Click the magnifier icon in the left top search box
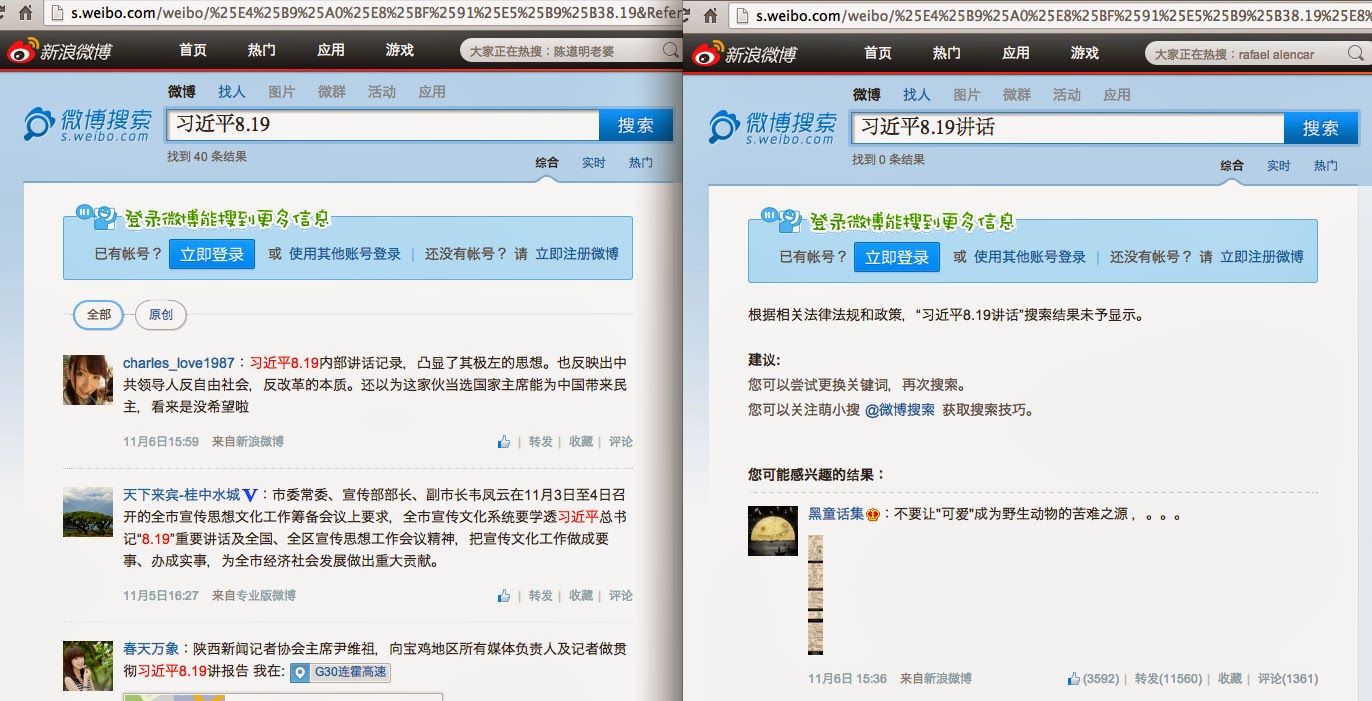 click(x=669, y=51)
